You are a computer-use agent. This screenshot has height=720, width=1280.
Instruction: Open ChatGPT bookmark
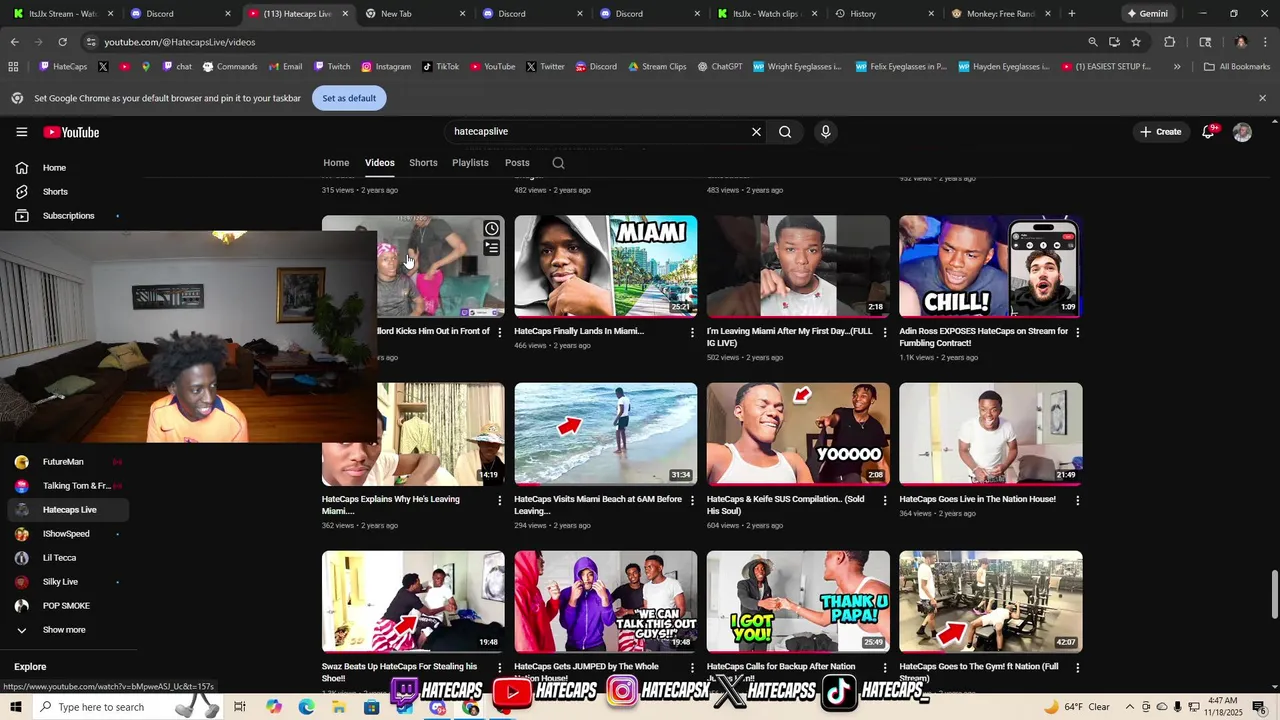(x=720, y=67)
